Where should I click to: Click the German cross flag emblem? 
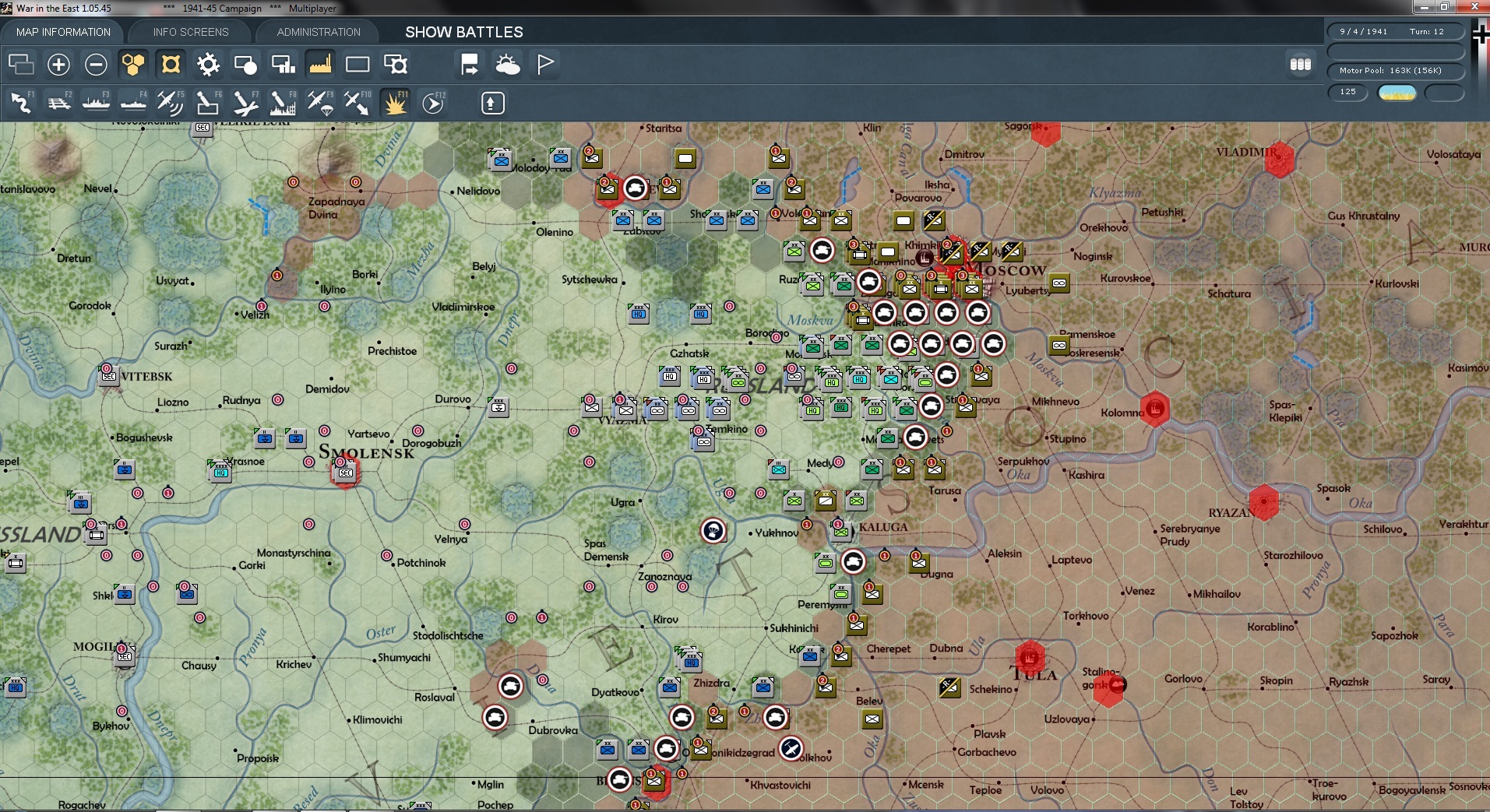point(1480,35)
